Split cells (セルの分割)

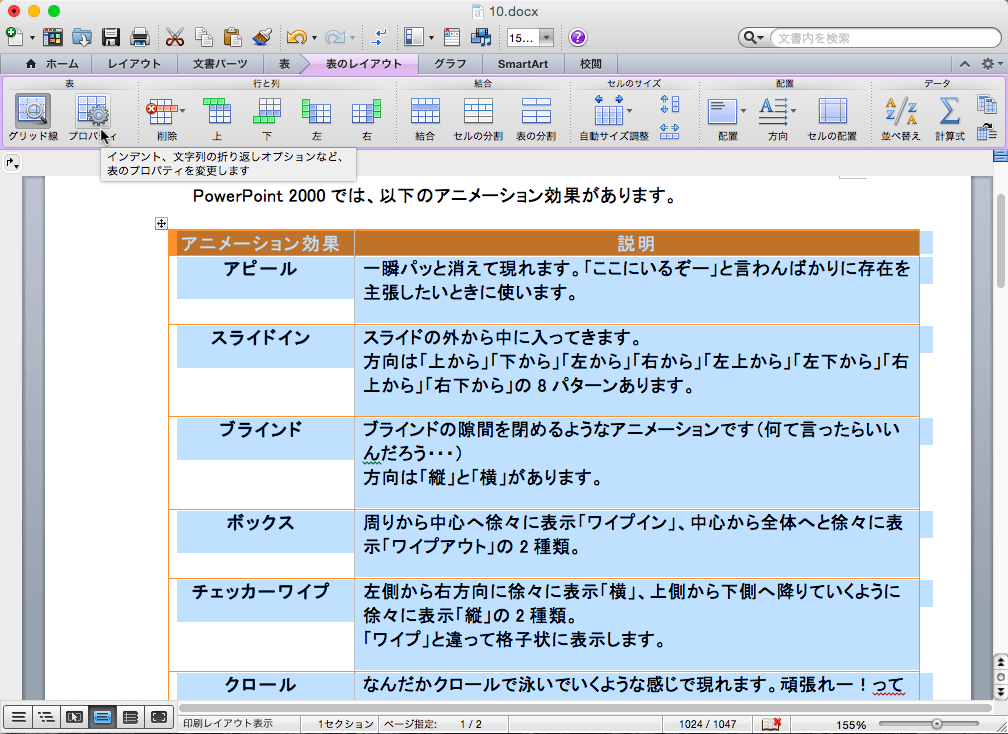[x=478, y=118]
